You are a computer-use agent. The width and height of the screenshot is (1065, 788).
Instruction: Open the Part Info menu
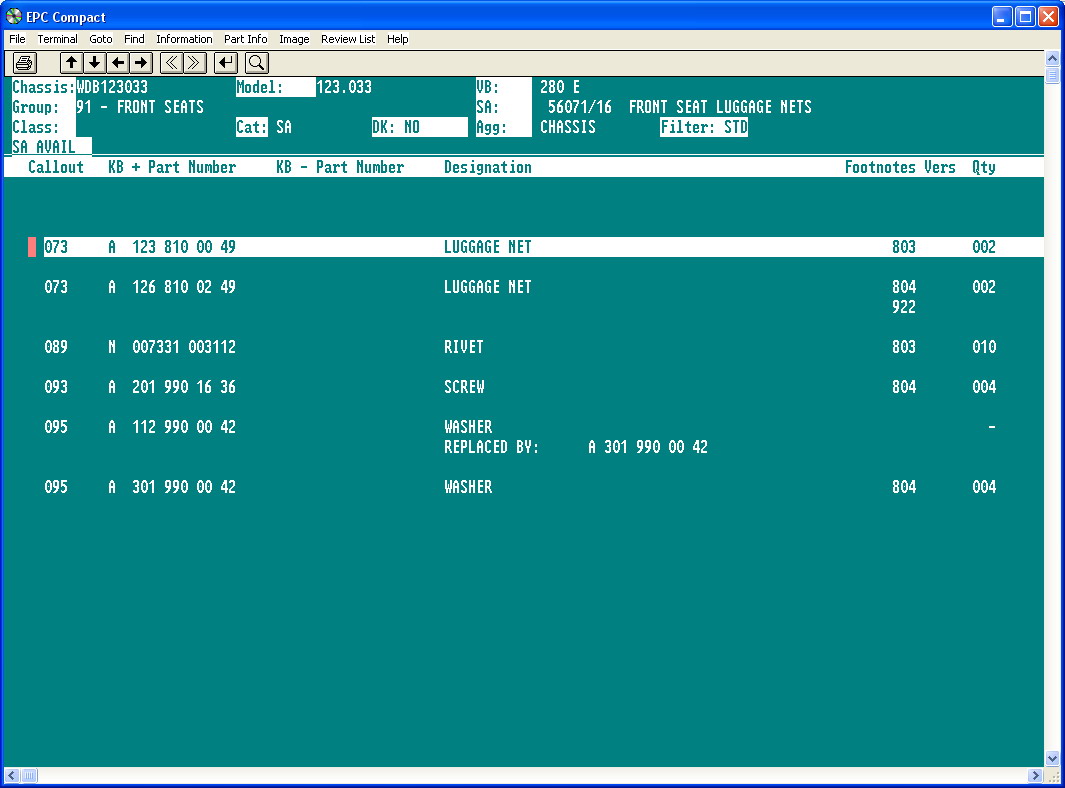point(245,39)
